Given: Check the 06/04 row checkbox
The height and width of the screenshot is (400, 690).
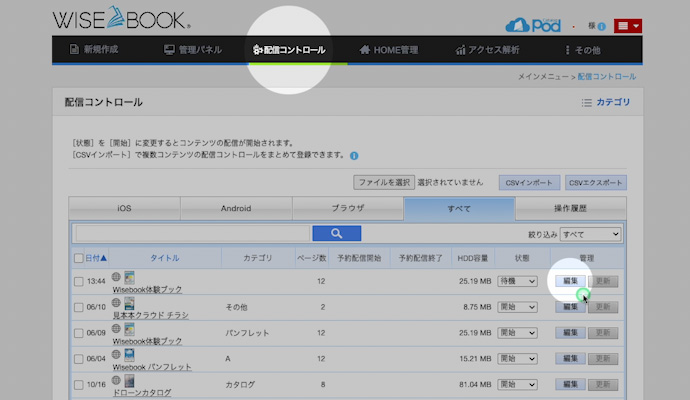Looking at the screenshot, I should pos(78,359).
